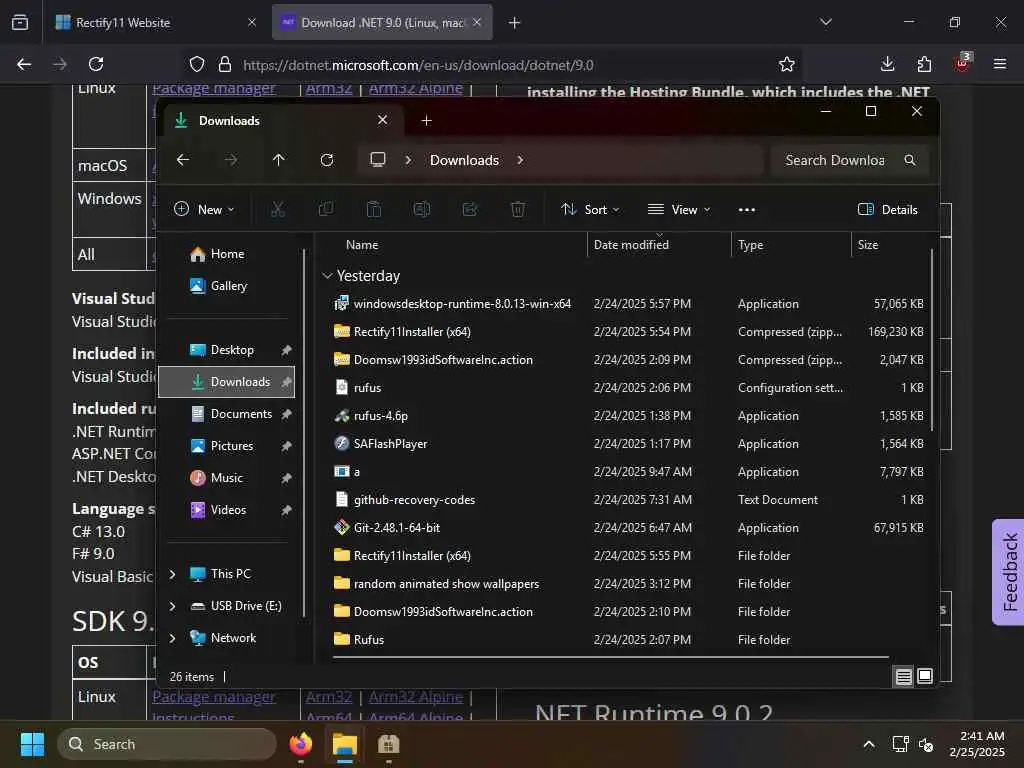This screenshot has width=1024, height=768.
Task: Open the New dropdown in Explorer
Action: point(204,209)
